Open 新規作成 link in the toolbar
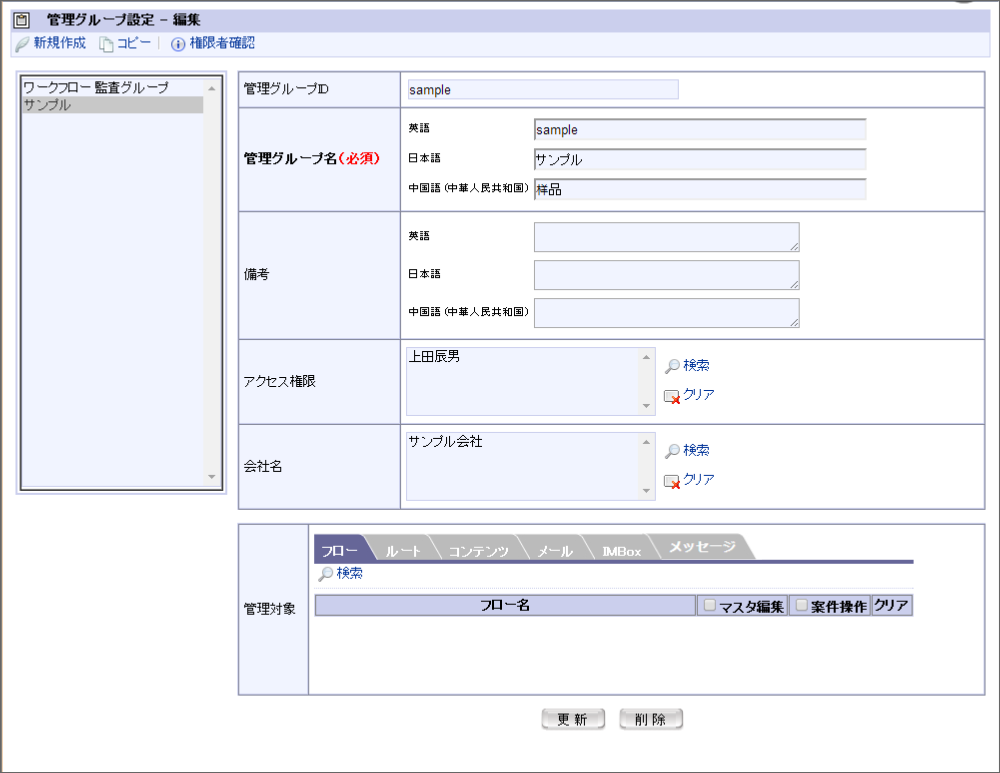The image size is (1000, 773). [x=59, y=43]
